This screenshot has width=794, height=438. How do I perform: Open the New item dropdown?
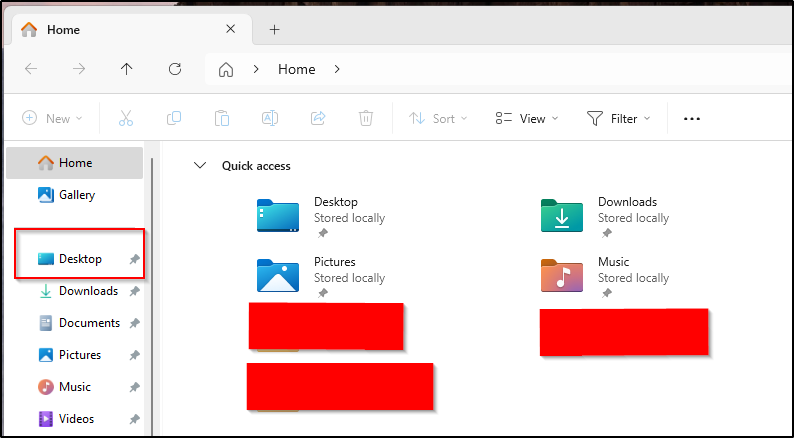[53, 118]
